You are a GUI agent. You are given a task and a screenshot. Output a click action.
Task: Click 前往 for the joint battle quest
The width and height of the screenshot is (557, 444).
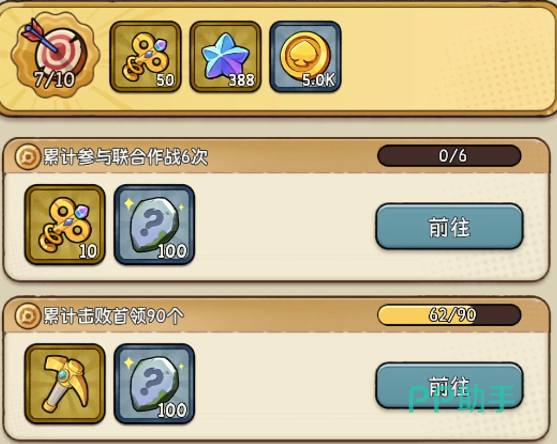point(449,226)
